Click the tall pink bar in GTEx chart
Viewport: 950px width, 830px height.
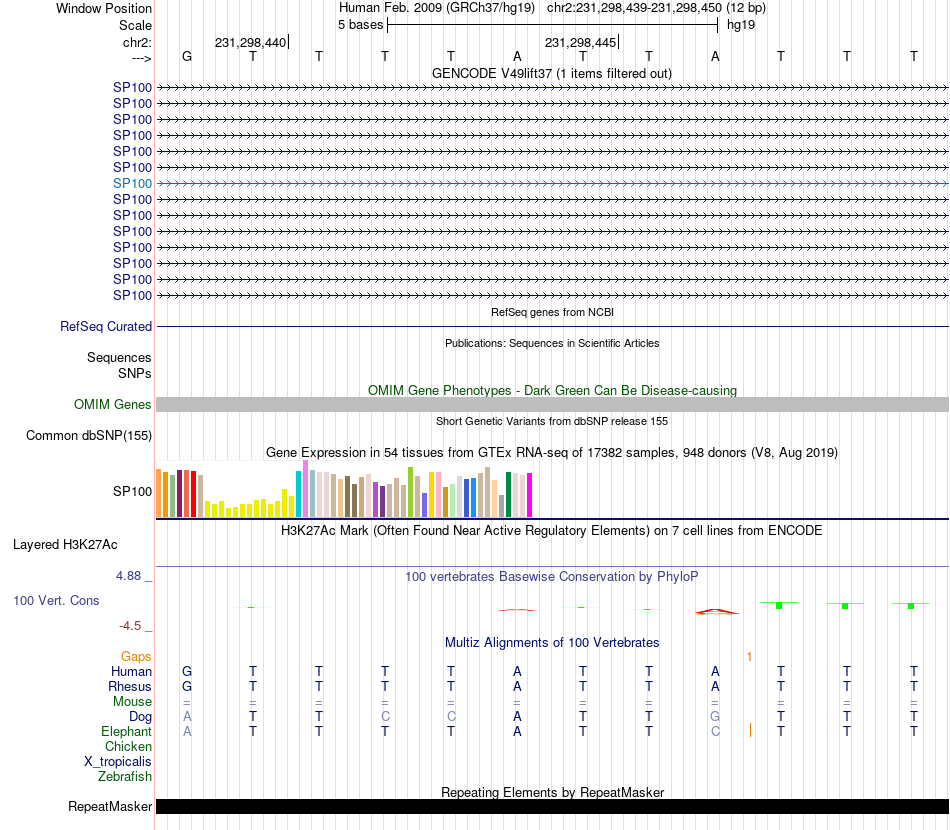305,489
